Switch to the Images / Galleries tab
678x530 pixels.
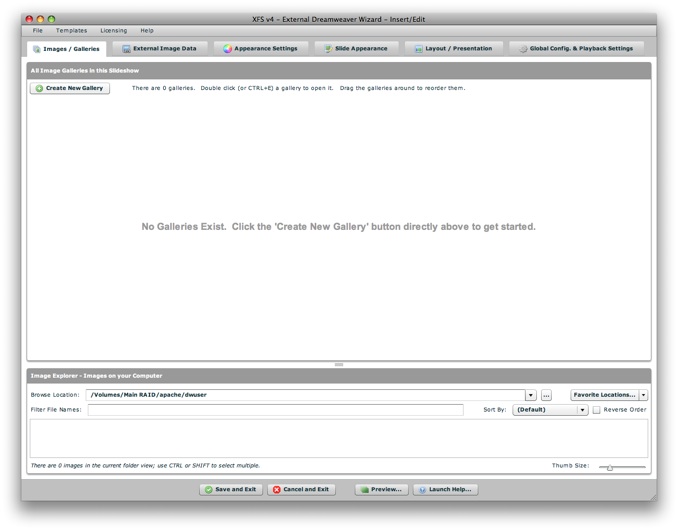[66, 48]
